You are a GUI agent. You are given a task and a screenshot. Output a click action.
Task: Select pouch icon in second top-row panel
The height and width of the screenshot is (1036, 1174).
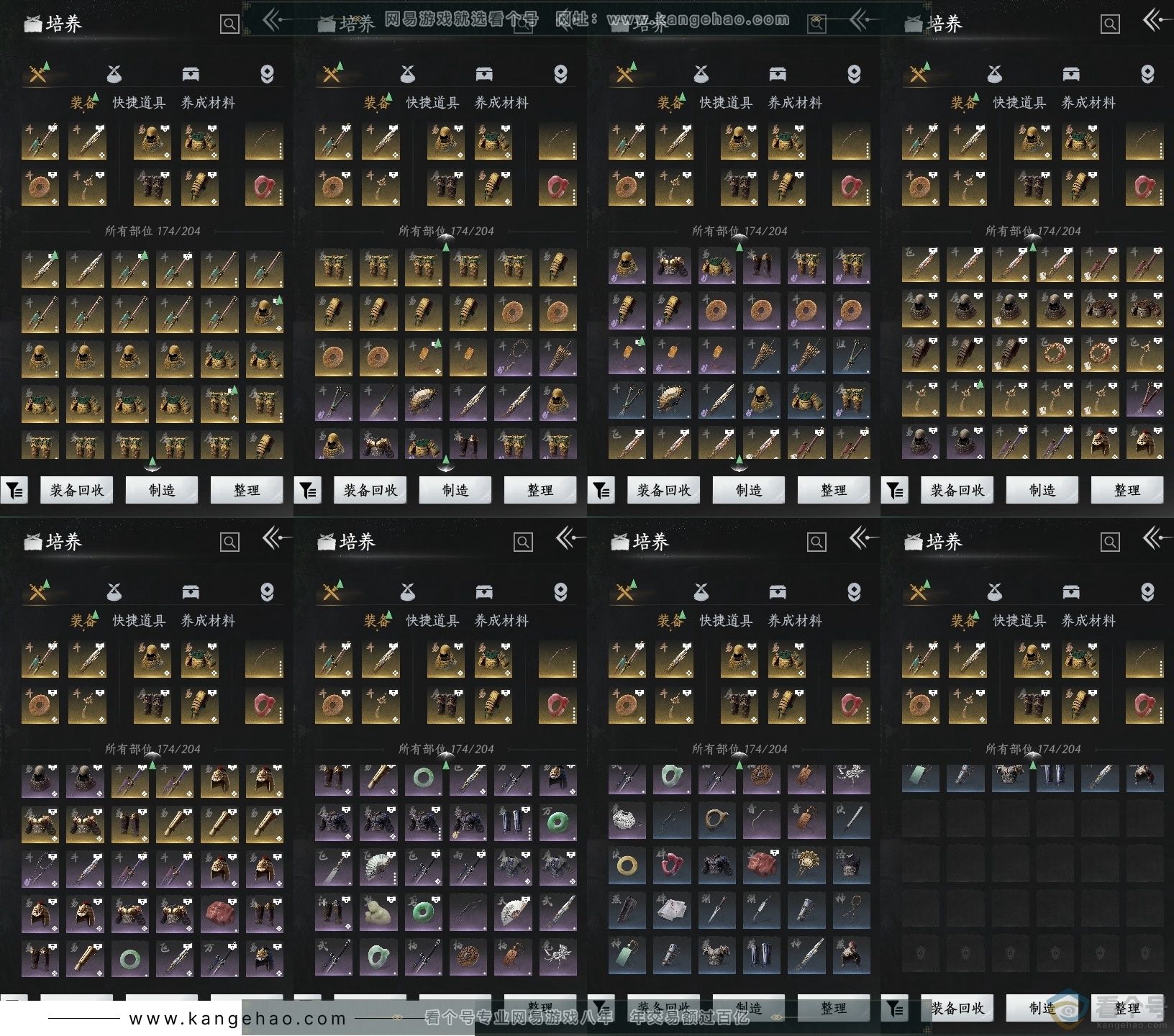pos(407,73)
